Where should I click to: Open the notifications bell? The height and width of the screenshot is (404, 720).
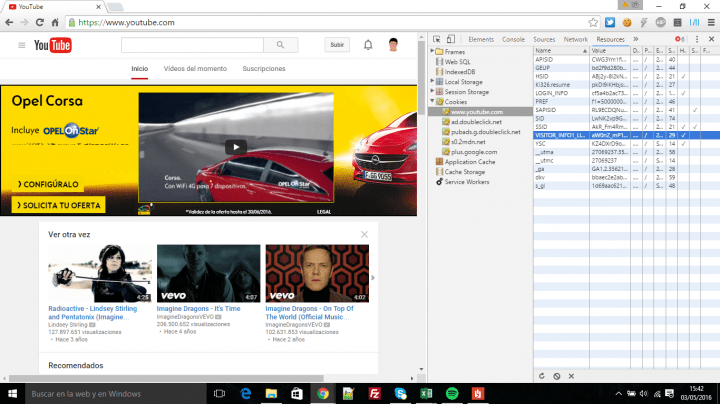coord(368,45)
